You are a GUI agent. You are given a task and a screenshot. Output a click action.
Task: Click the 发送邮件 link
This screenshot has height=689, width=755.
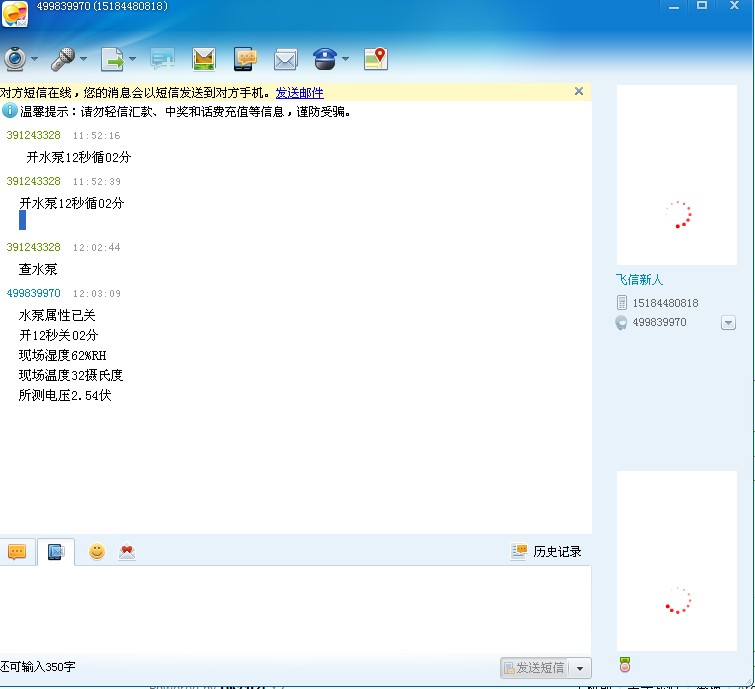pos(299,92)
